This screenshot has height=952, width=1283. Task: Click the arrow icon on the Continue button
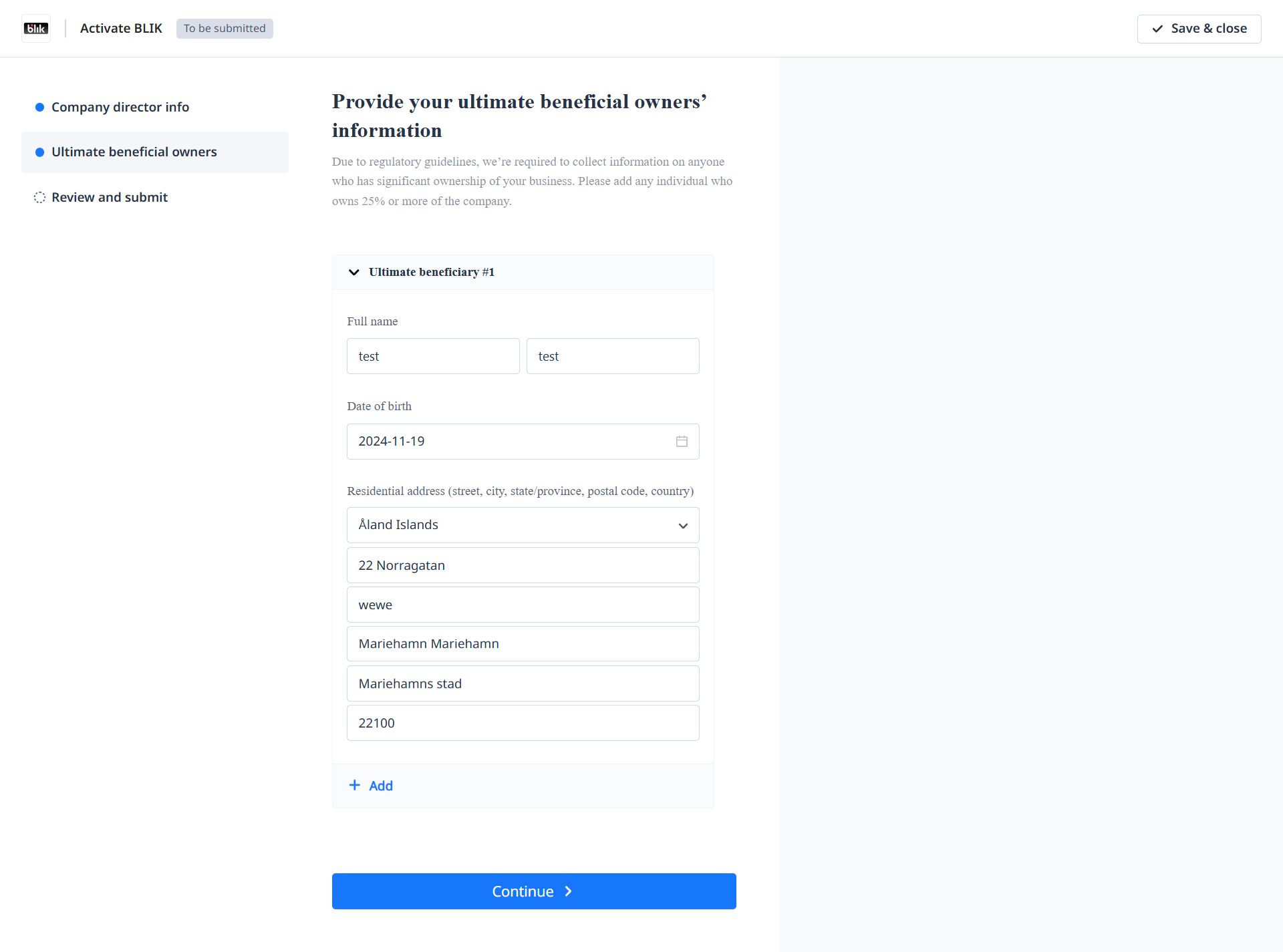pyautogui.click(x=568, y=891)
